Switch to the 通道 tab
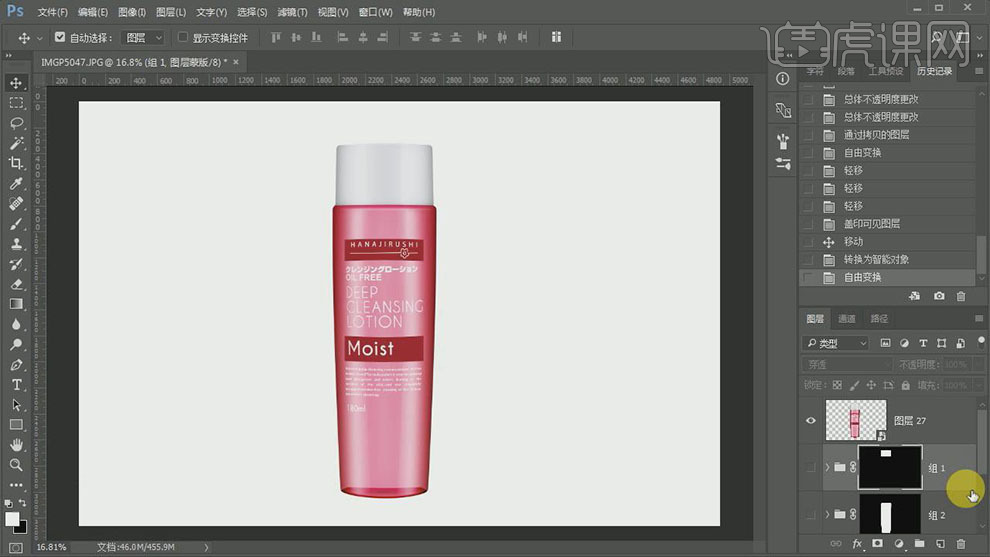990x557 pixels. 847,319
